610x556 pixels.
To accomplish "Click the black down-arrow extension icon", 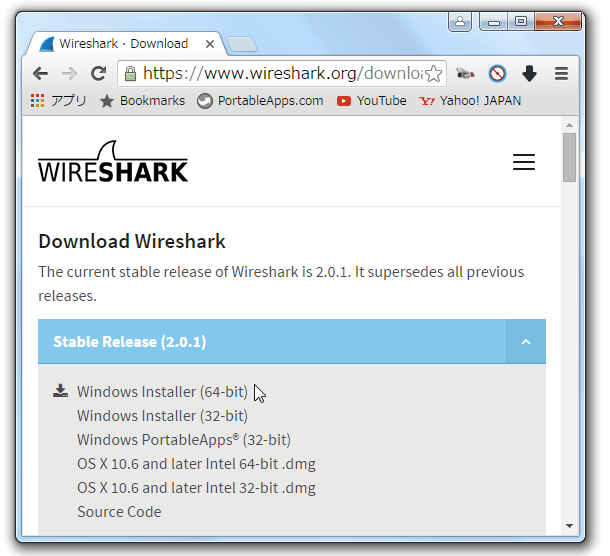I will (529, 74).
